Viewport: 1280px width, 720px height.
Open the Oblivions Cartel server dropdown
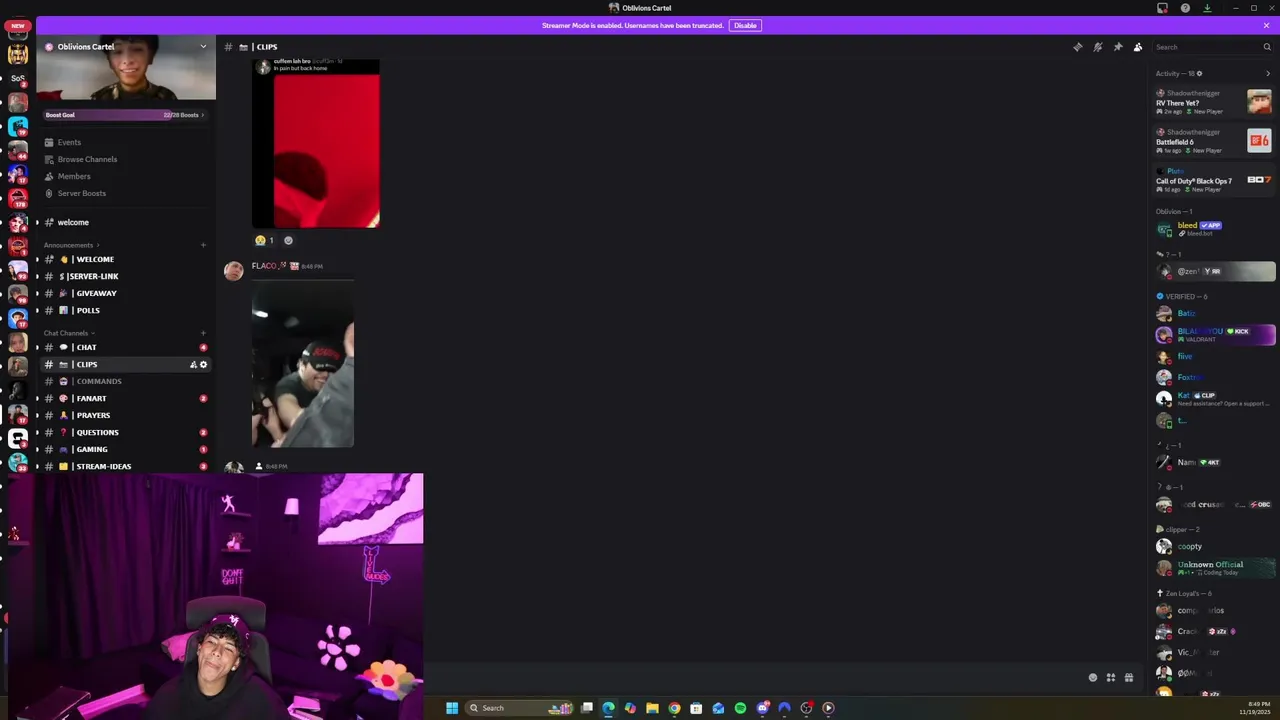pos(203,47)
